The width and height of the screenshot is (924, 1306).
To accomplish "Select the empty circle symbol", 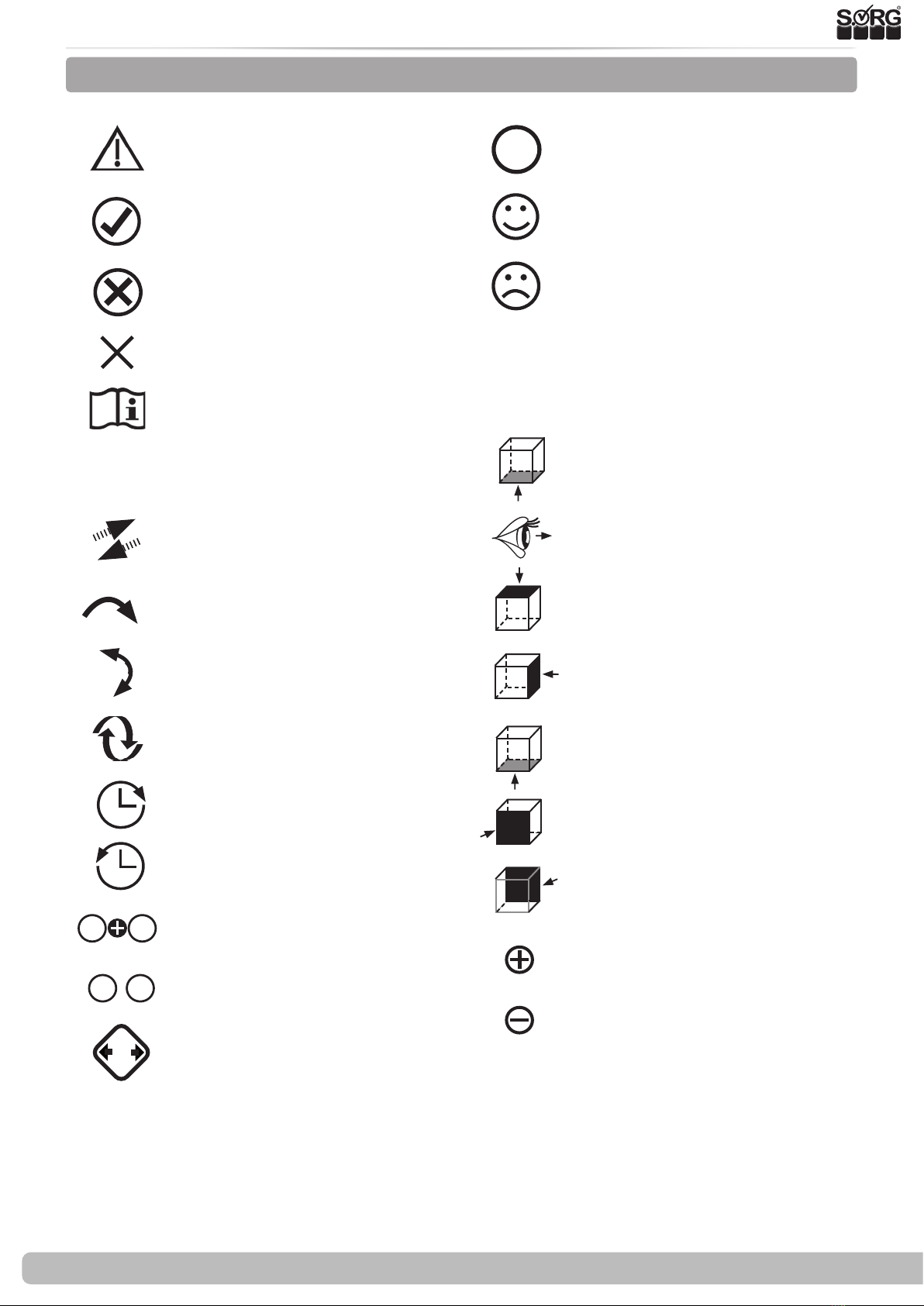I will pyautogui.click(x=516, y=149).
